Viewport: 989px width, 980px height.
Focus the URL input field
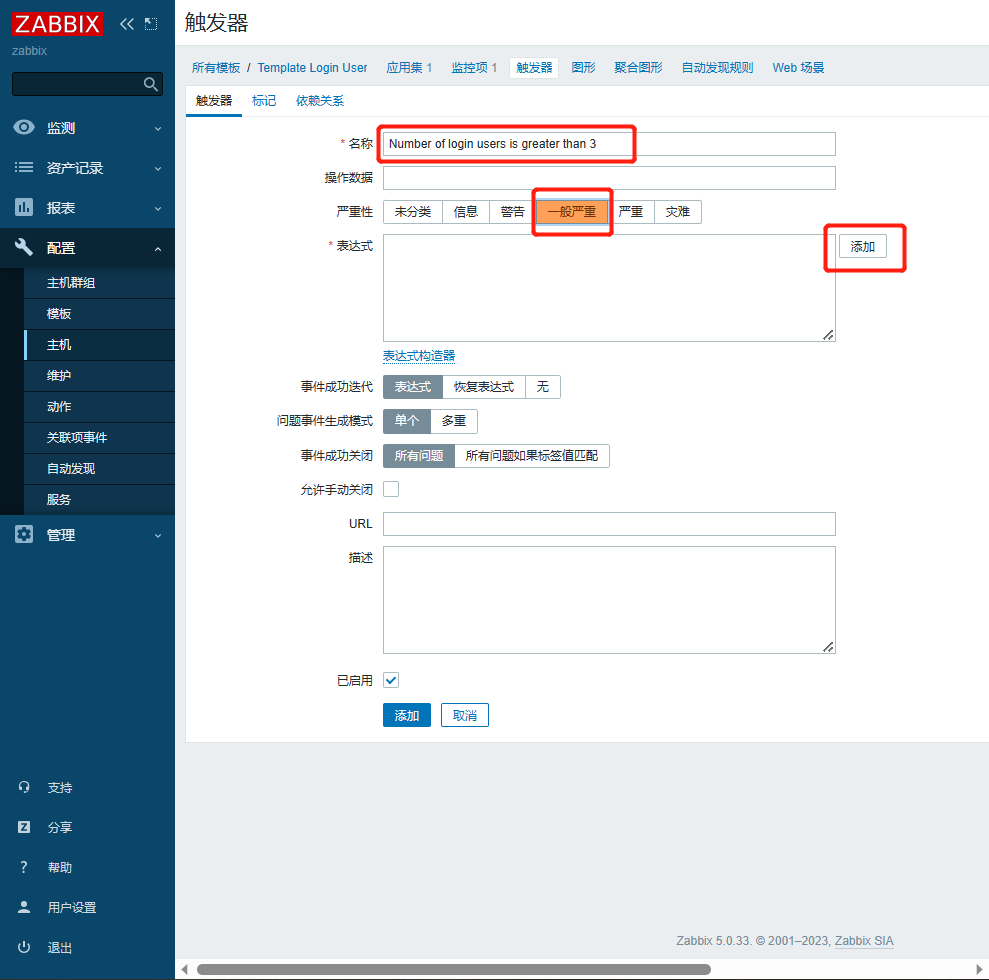[x=609, y=523]
